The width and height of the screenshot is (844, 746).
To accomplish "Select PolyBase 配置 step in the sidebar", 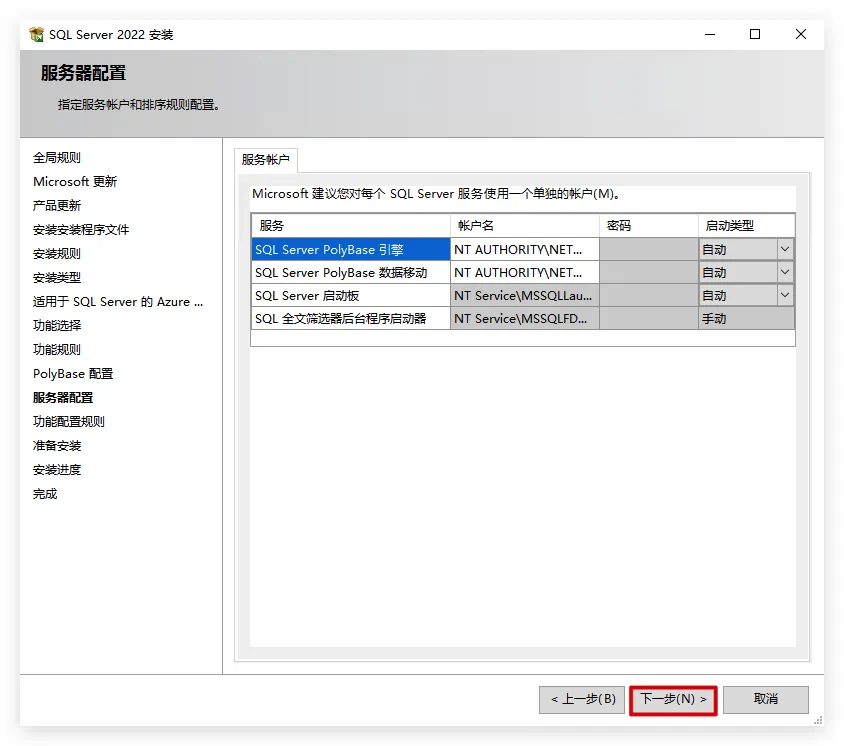I will [x=73, y=374].
